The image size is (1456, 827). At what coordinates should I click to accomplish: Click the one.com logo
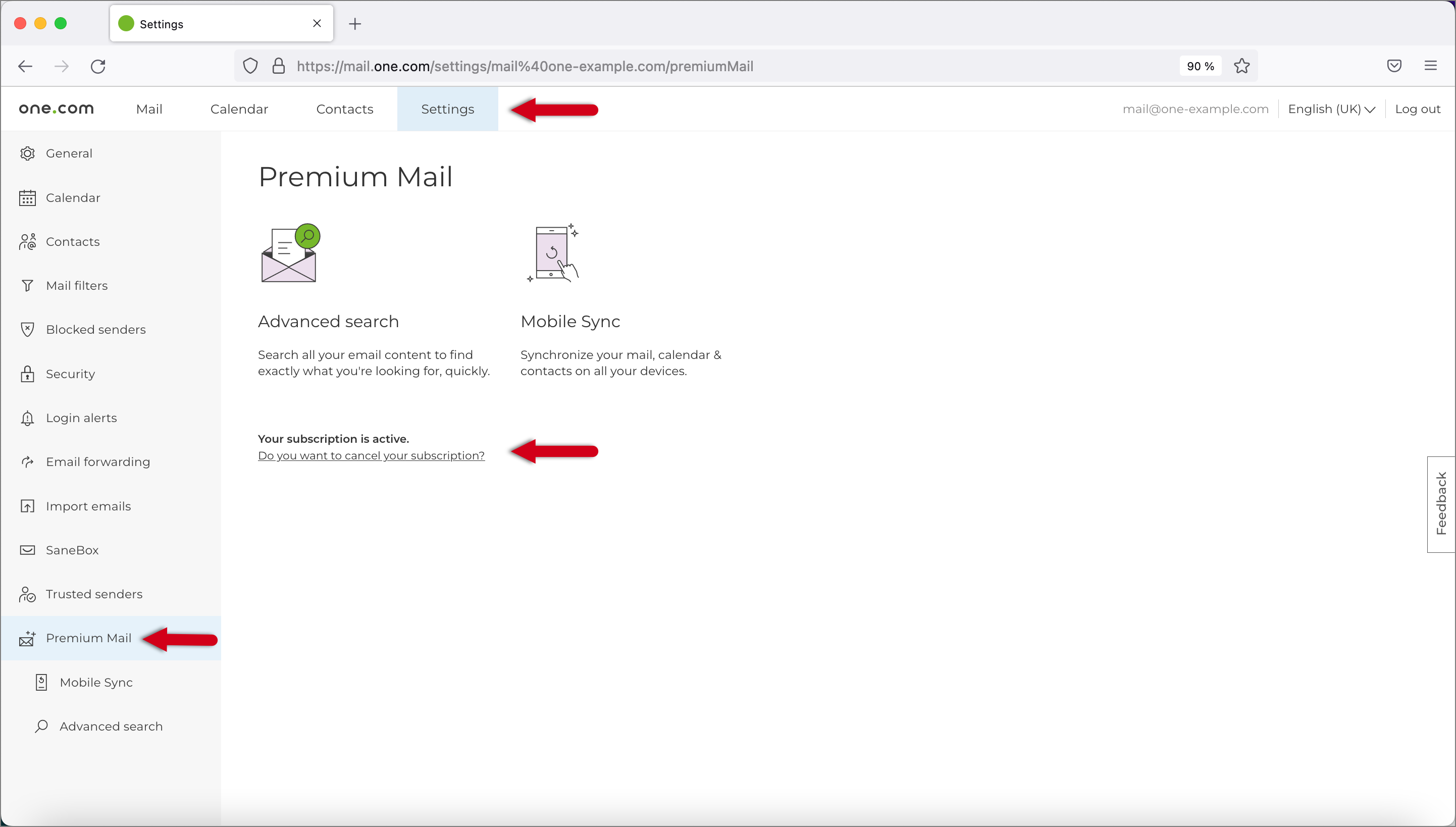[x=56, y=109]
